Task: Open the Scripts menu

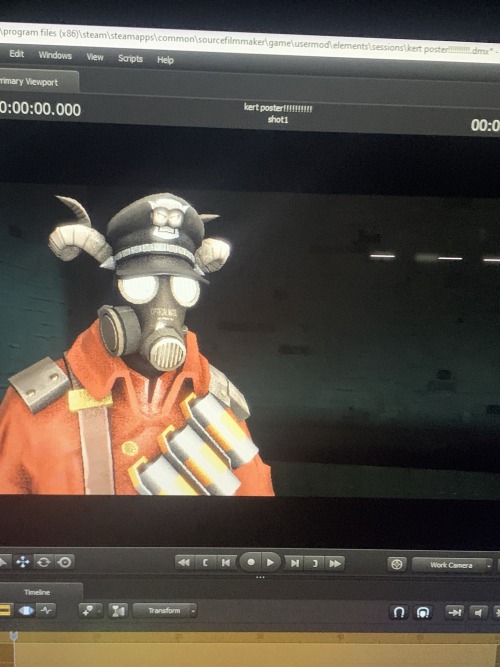Action: 130,58
